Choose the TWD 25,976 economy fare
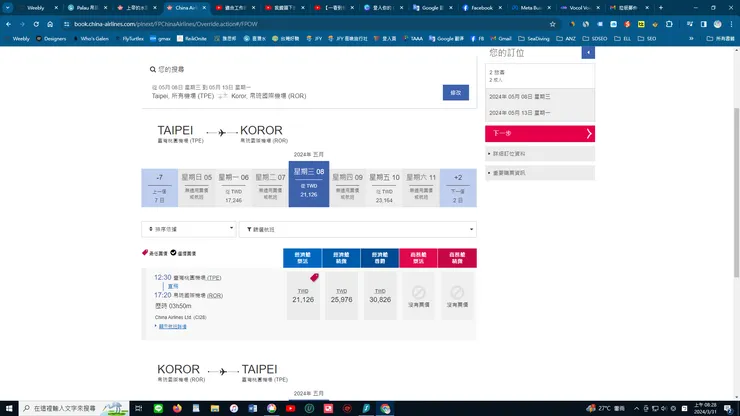Image resolution: width=740 pixels, height=416 pixels. [x=341, y=296]
